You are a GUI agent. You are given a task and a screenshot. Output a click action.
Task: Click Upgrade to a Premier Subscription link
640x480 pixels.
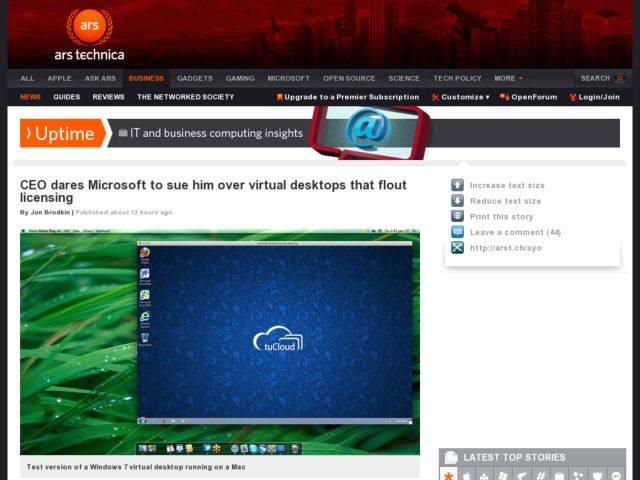[x=348, y=97]
